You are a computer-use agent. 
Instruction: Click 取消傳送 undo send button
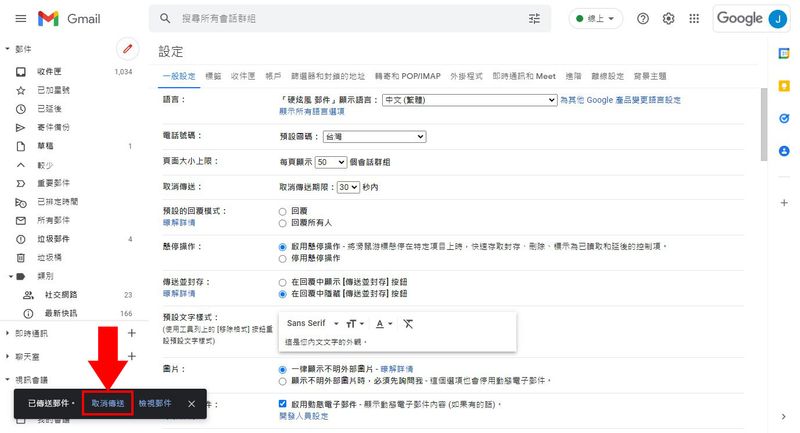(108, 403)
